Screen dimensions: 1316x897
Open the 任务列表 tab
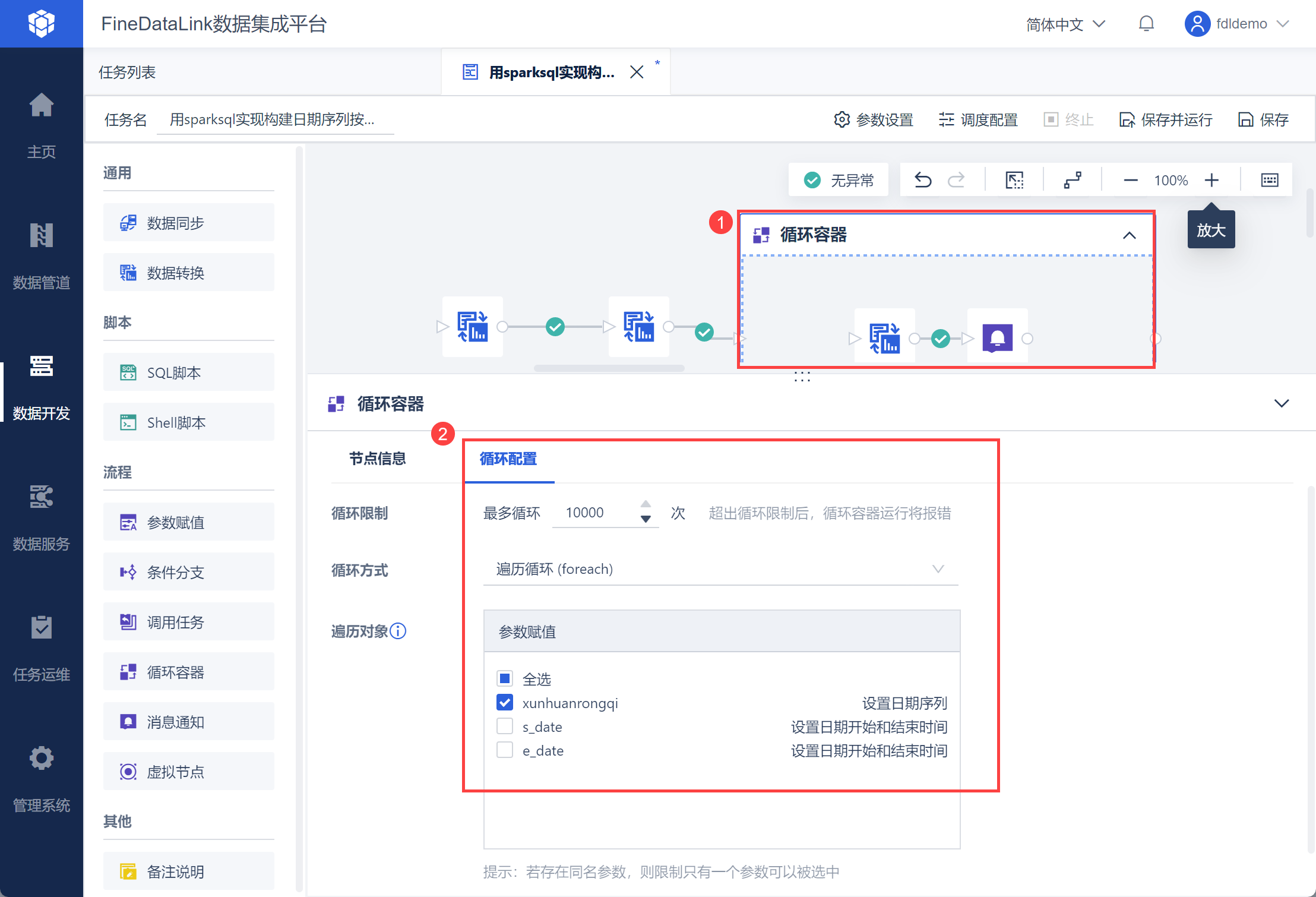click(127, 72)
